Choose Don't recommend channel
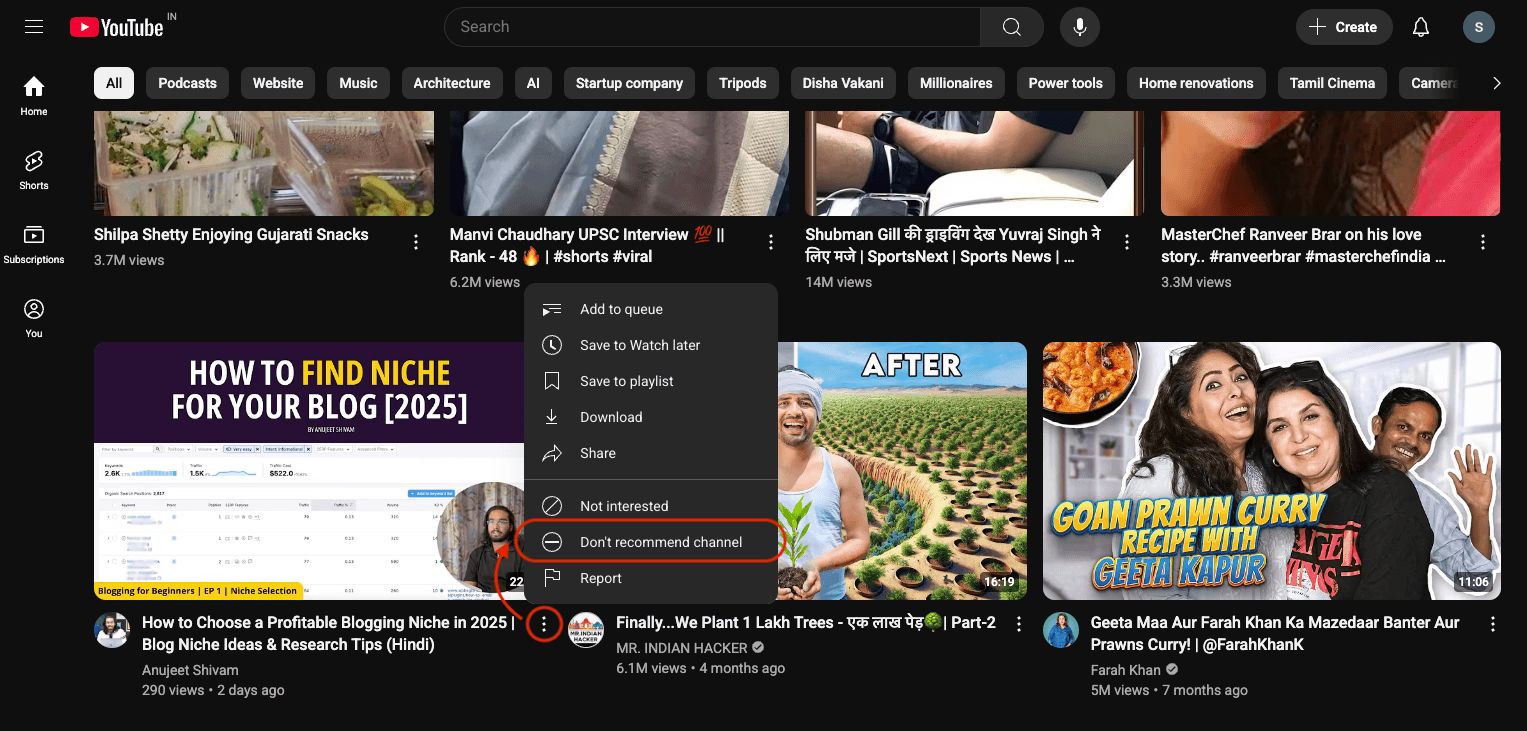This screenshot has width=1527, height=731. pyautogui.click(x=651, y=542)
